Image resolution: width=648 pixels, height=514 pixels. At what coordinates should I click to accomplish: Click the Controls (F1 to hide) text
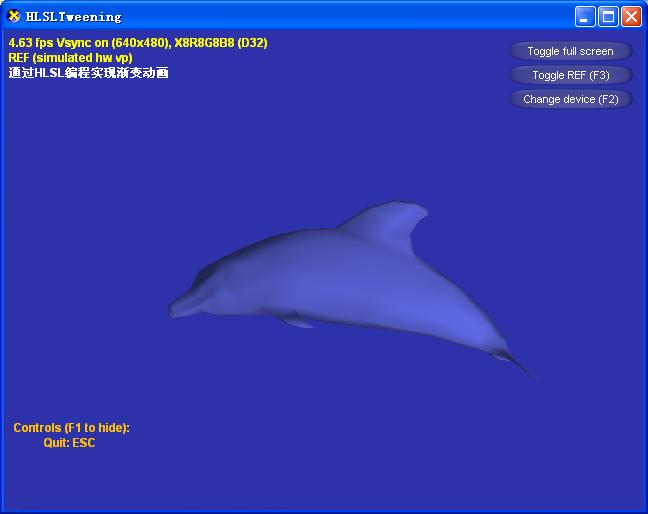click(71, 427)
